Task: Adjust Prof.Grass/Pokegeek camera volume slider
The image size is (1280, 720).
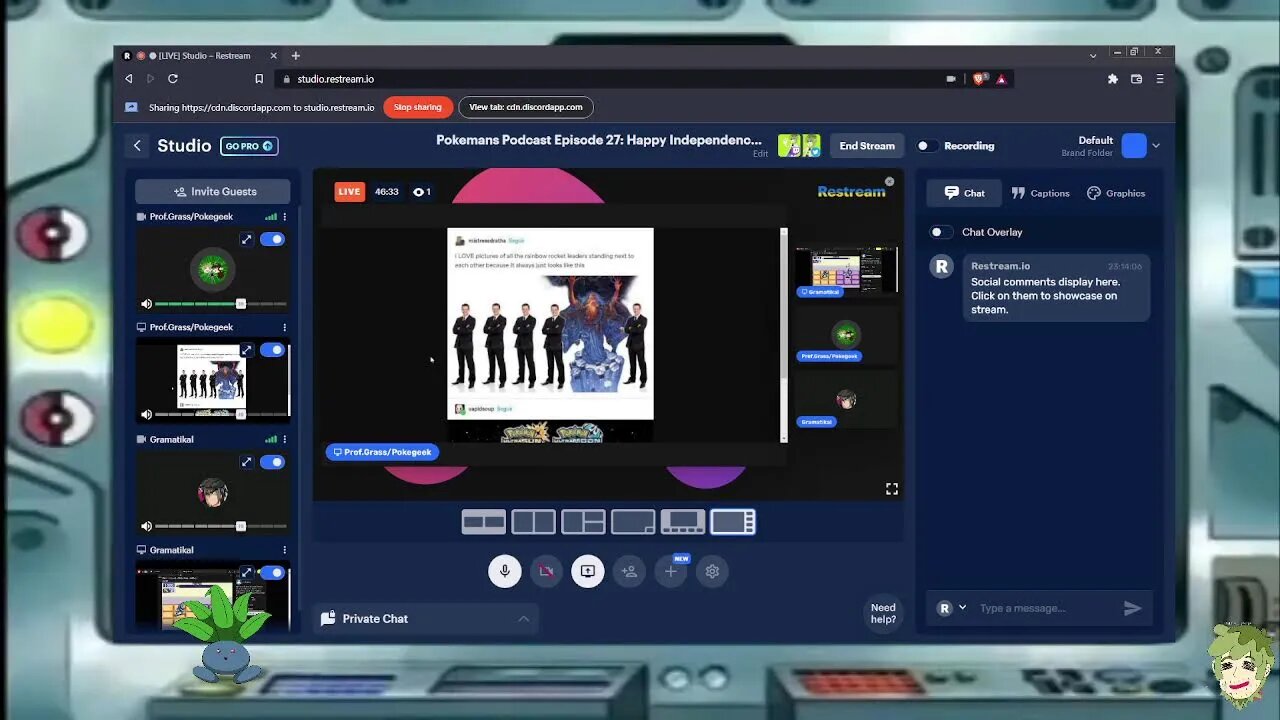Action: click(x=221, y=304)
